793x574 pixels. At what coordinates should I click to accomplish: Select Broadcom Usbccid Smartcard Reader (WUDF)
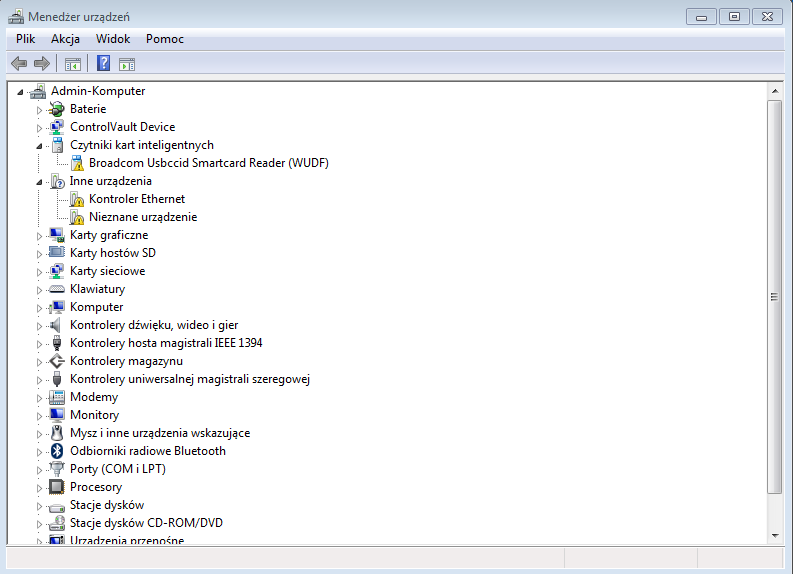(x=208, y=163)
